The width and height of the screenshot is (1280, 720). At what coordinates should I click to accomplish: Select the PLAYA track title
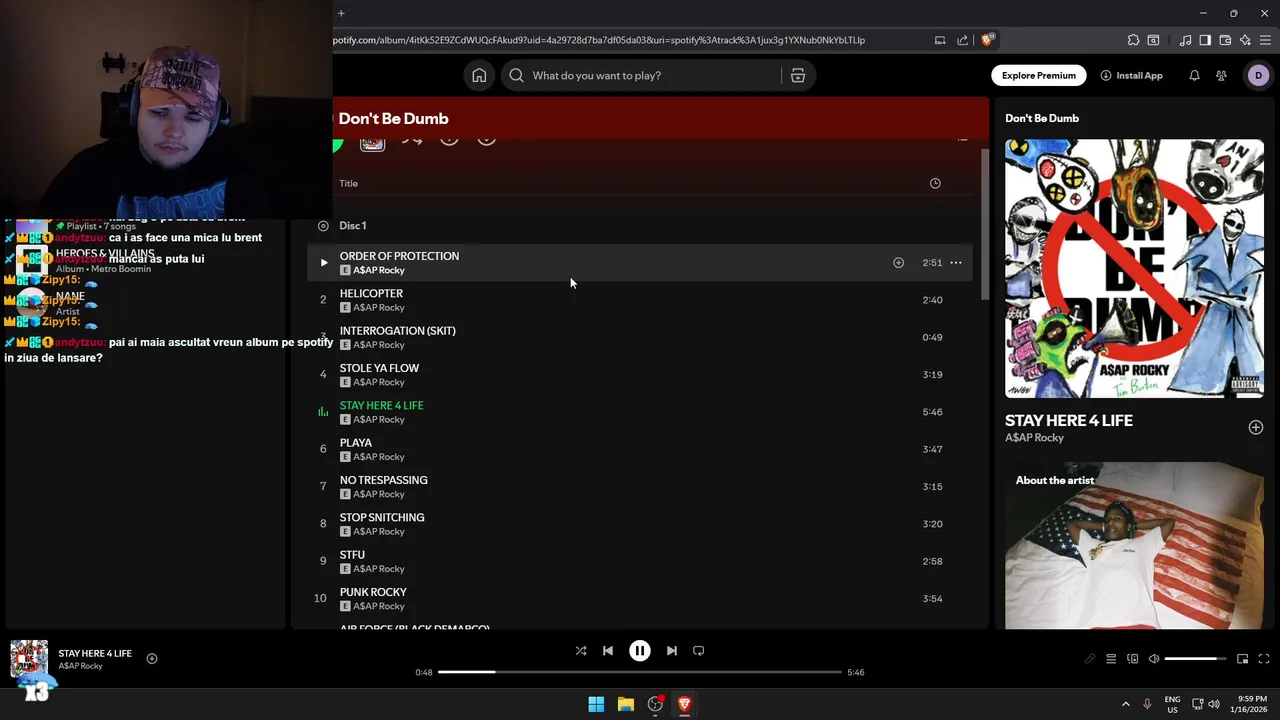[355, 442]
